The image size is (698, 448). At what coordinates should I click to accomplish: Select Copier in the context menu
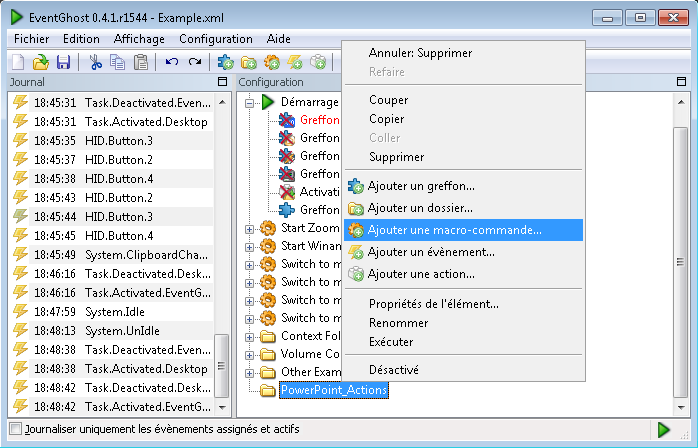[463, 119]
